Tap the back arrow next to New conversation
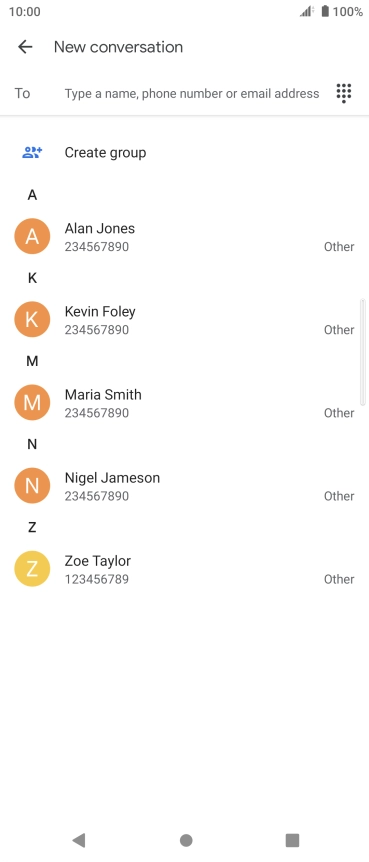The width and height of the screenshot is (369, 862). click(x=25, y=47)
